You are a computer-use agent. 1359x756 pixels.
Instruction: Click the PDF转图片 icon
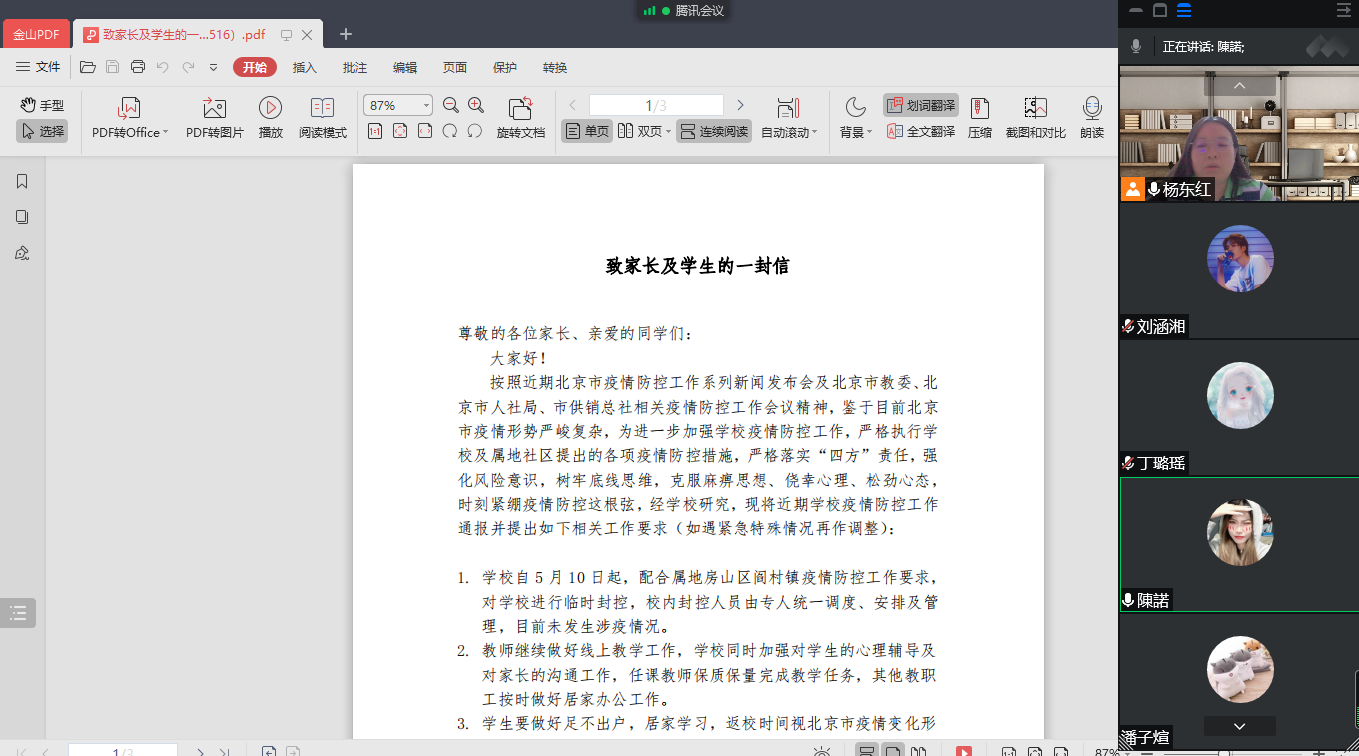point(214,108)
